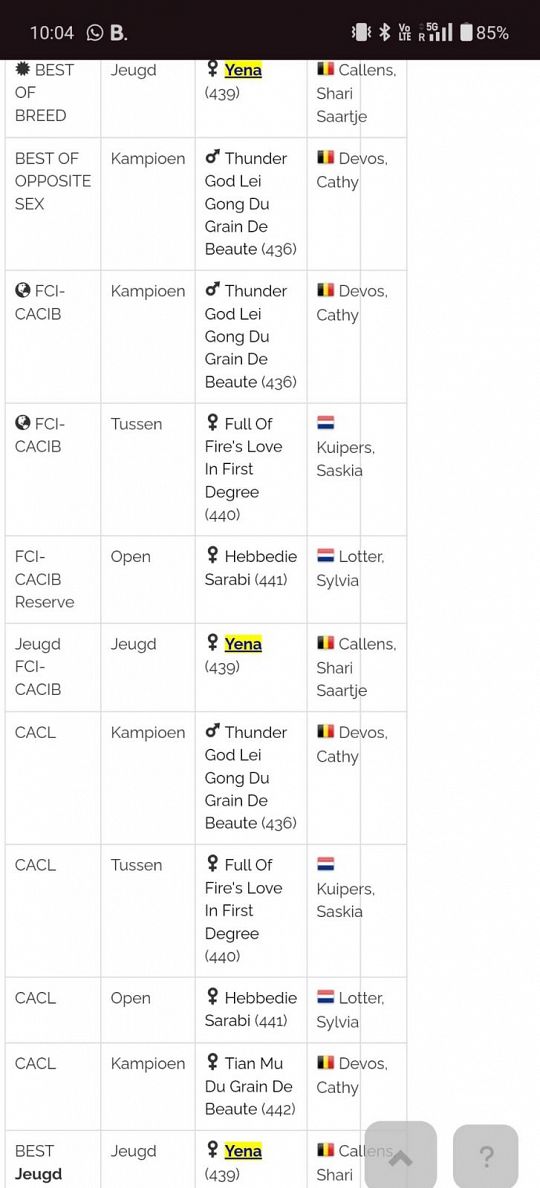Open Yena link in Best of Breed row
The image size is (540, 1188).
click(x=243, y=70)
